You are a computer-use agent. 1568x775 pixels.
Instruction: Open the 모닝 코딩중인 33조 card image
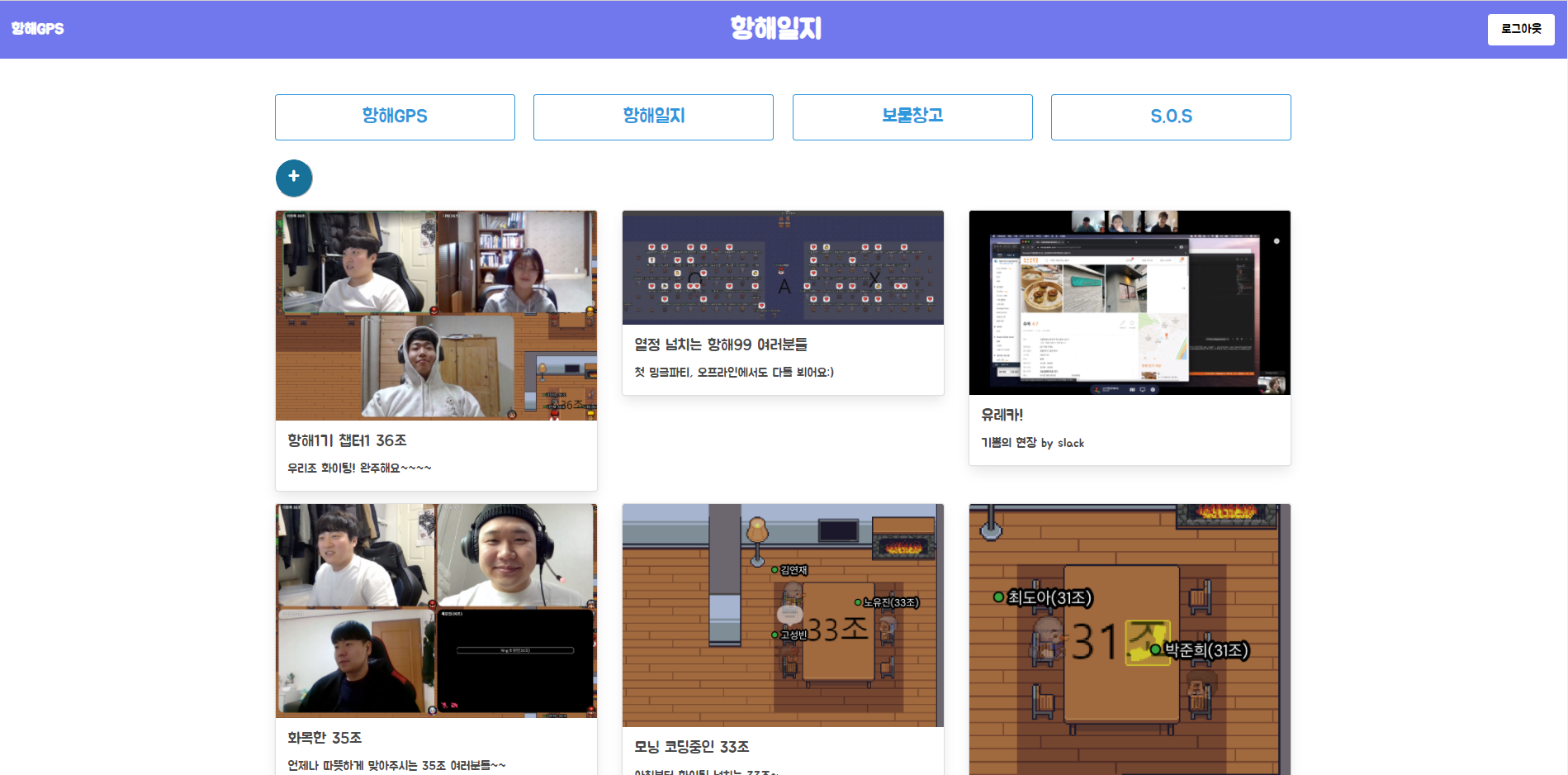(783, 616)
